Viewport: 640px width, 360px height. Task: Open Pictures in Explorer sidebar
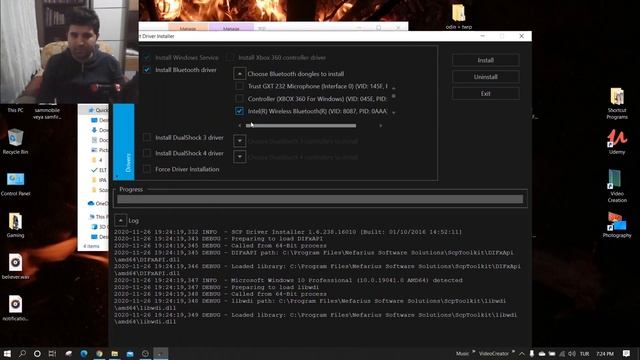coord(100,150)
